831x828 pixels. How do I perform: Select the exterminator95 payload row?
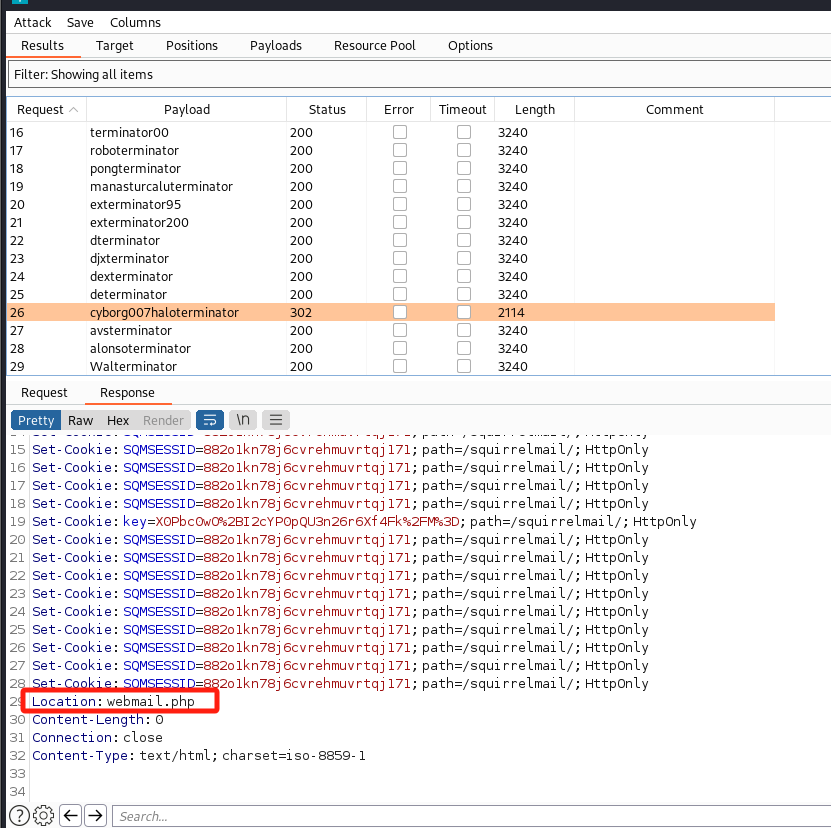(x=391, y=205)
